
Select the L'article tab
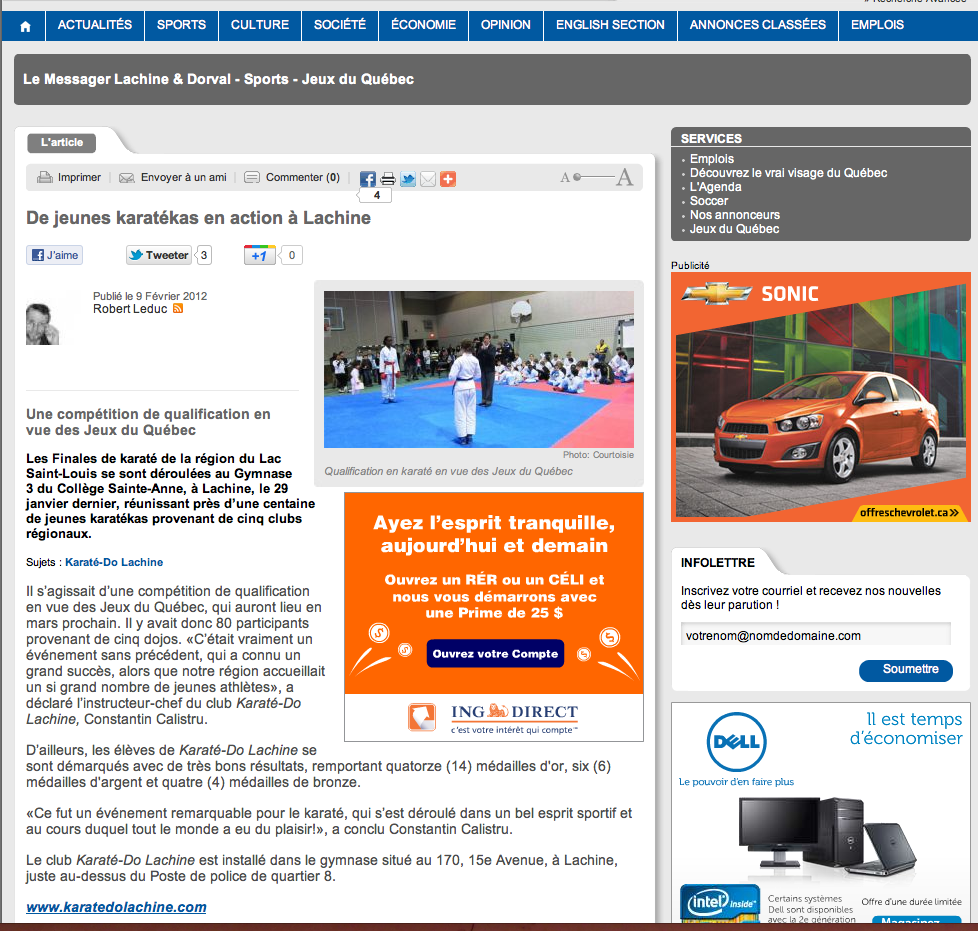pyautogui.click(x=62, y=142)
